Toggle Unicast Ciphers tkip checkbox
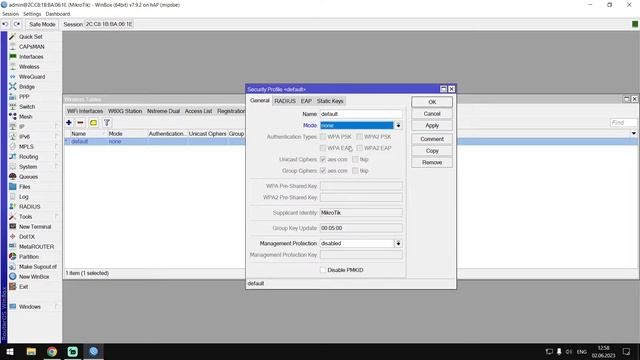Image resolution: width=640 pixels, height=360 pixels. pos(355,159)
